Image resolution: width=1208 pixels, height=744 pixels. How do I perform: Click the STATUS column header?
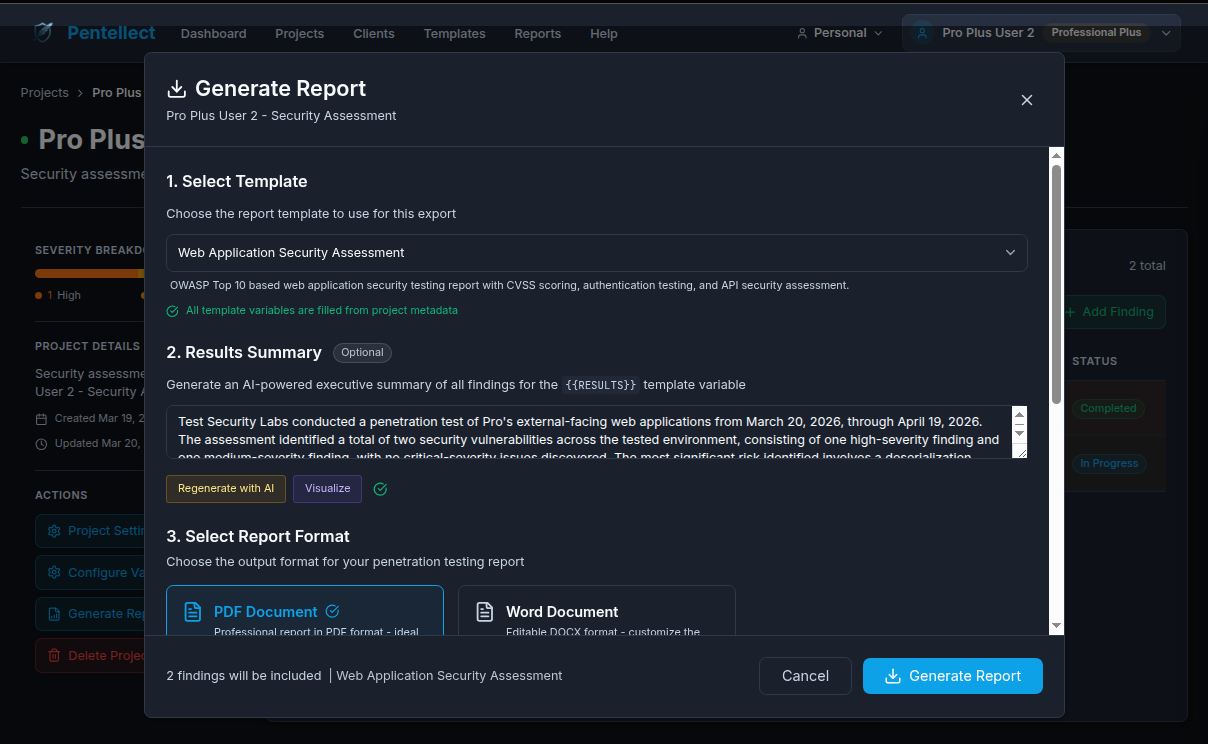pos(1095,361)
